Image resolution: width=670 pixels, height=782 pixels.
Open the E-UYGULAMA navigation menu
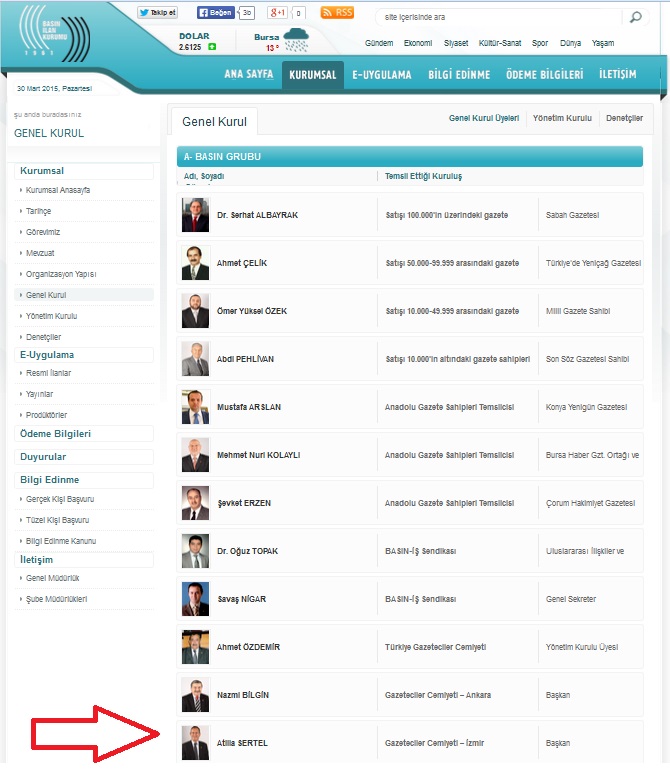click(x=381, y=75)
